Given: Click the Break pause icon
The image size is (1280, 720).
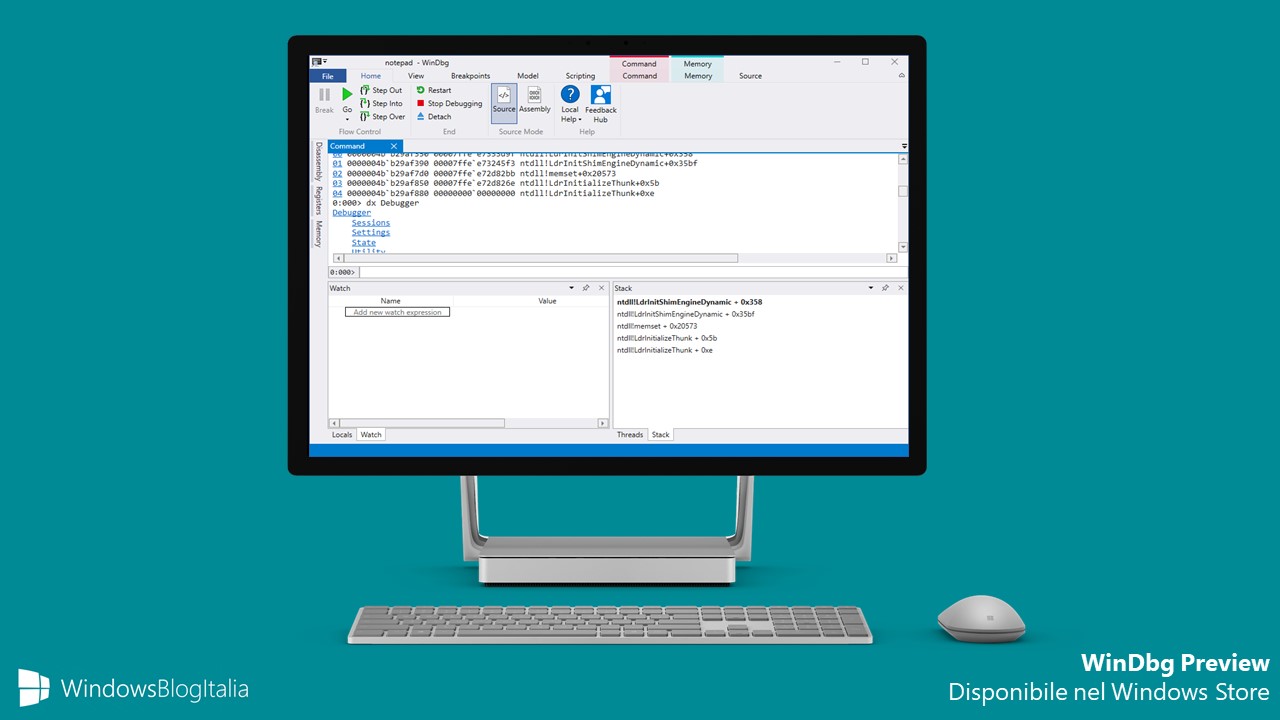Looking at the screenshot, I should click(324, 95).
